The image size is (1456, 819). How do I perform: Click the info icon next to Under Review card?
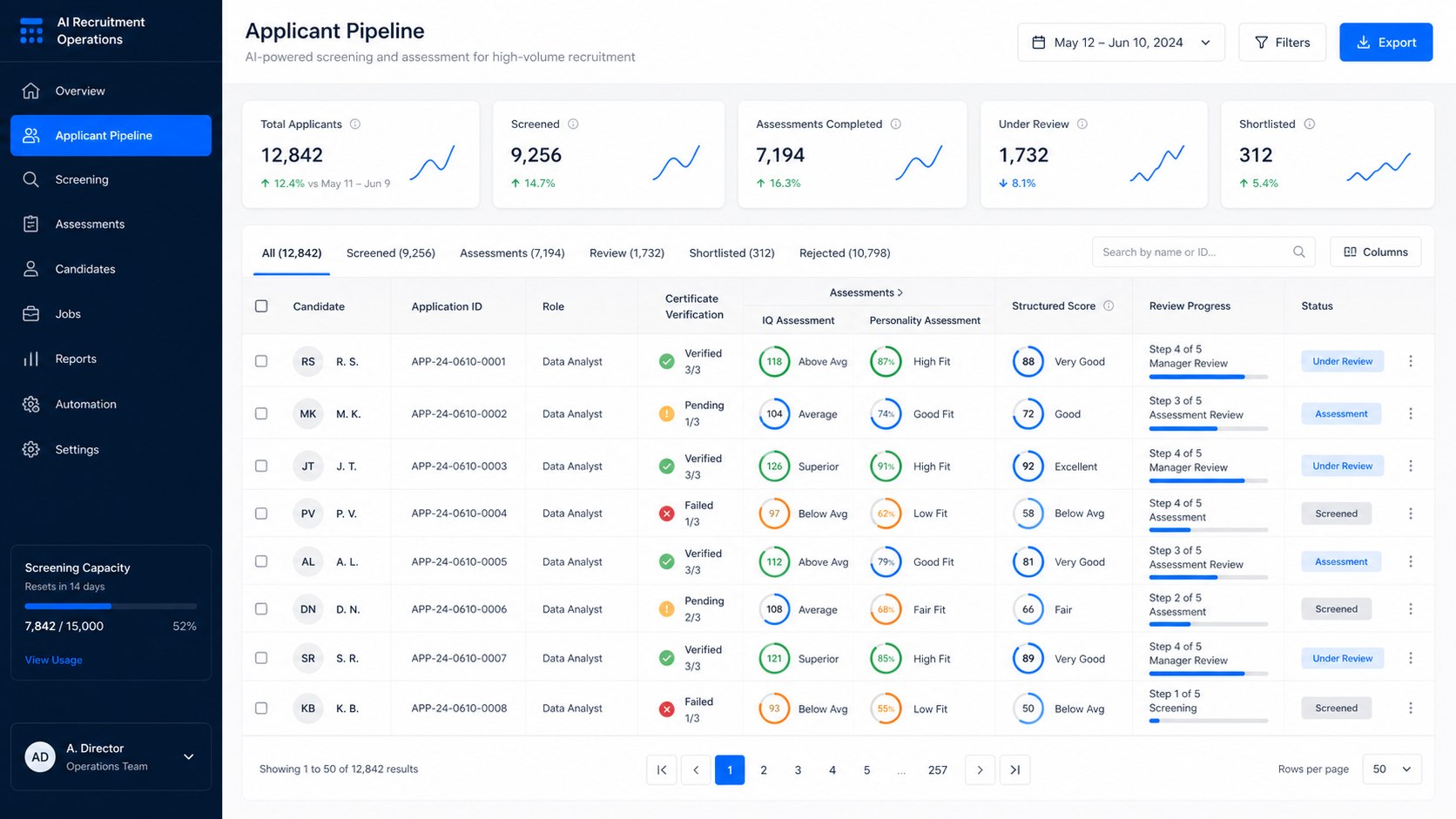point(1082,124)
